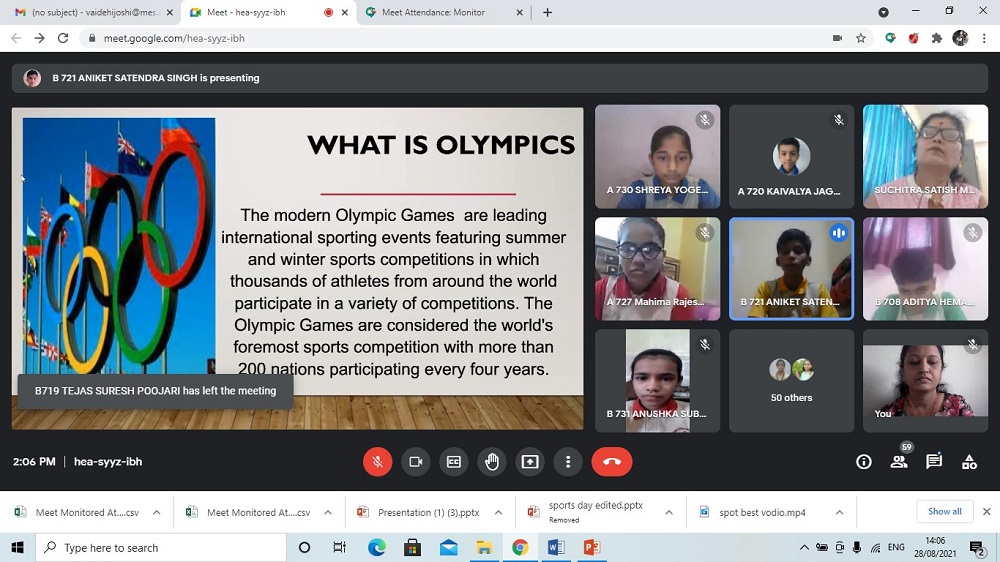The image size is (1000, 562).
Task: Click the 50 others participant tile
Action: 791,381
